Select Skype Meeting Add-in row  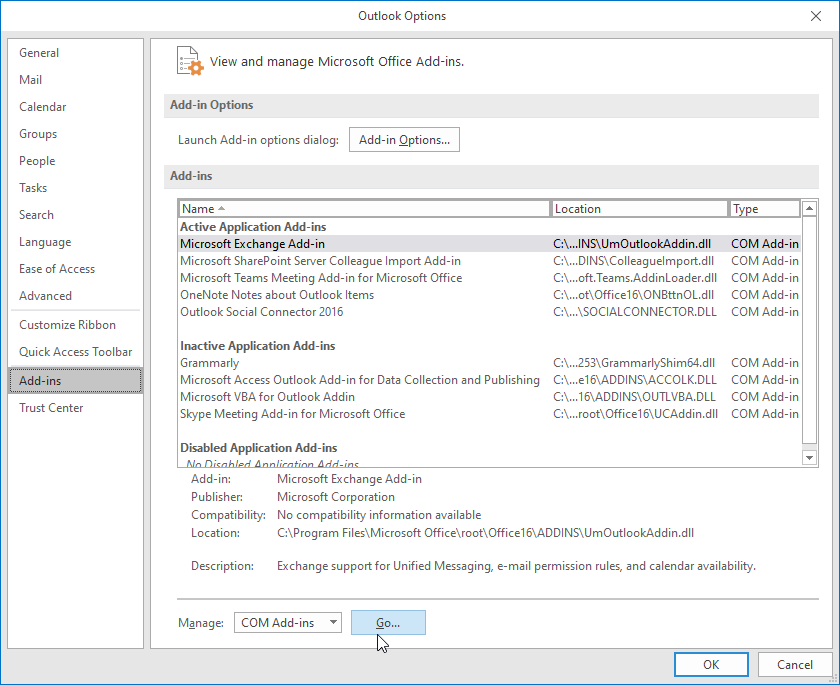[490, 414]
